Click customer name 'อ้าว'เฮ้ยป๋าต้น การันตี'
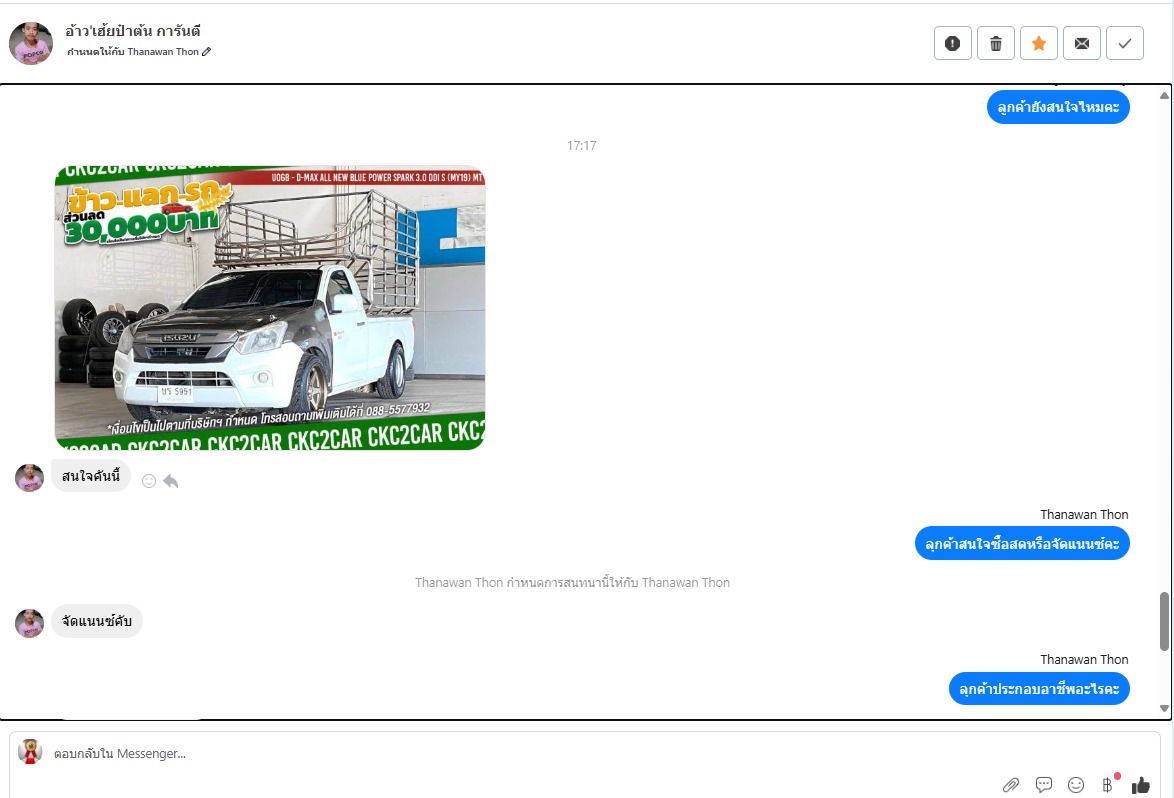 (x=133, y=31)
